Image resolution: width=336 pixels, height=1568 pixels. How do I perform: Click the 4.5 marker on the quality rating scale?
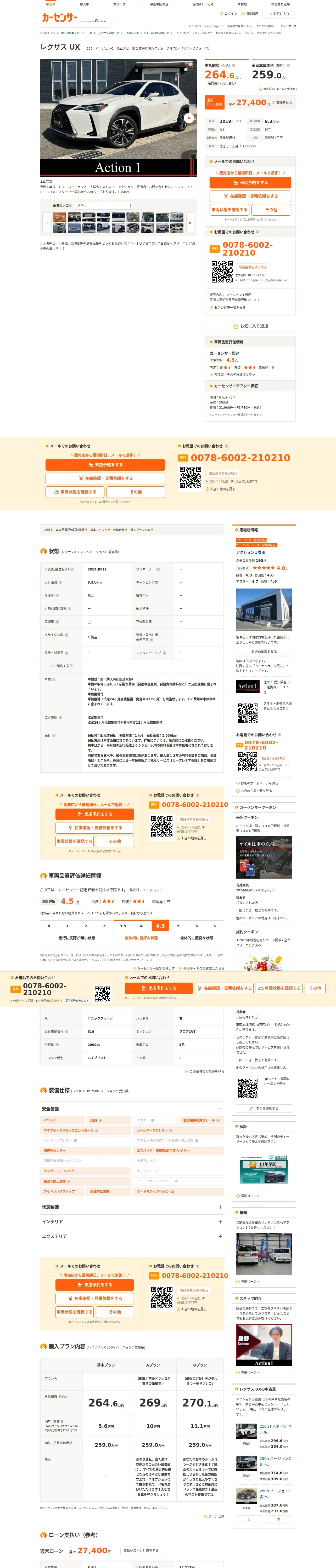click(160, 926)
